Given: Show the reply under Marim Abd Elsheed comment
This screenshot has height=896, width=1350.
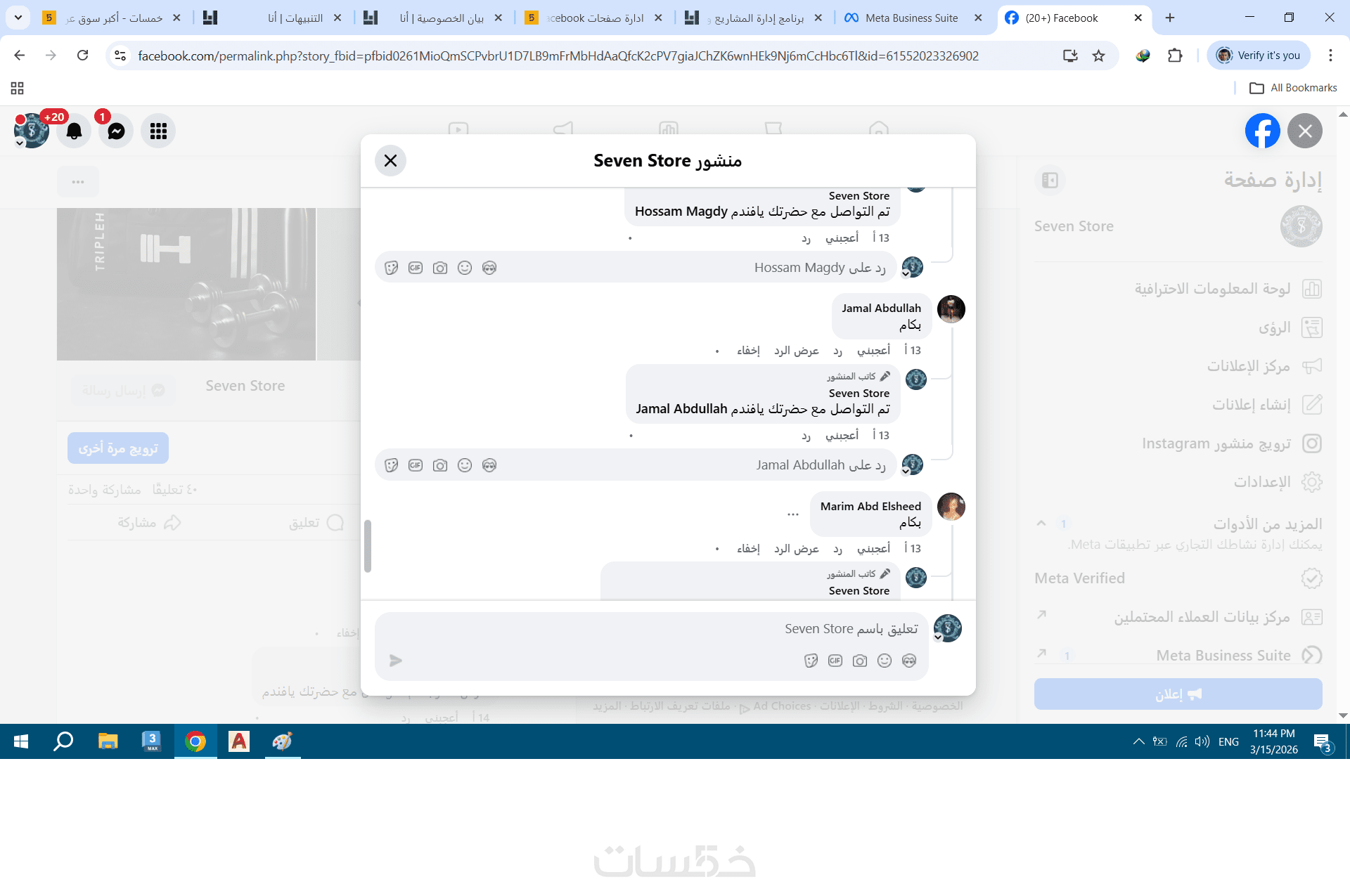Looking at the screenshot, I should coord(796,549).
